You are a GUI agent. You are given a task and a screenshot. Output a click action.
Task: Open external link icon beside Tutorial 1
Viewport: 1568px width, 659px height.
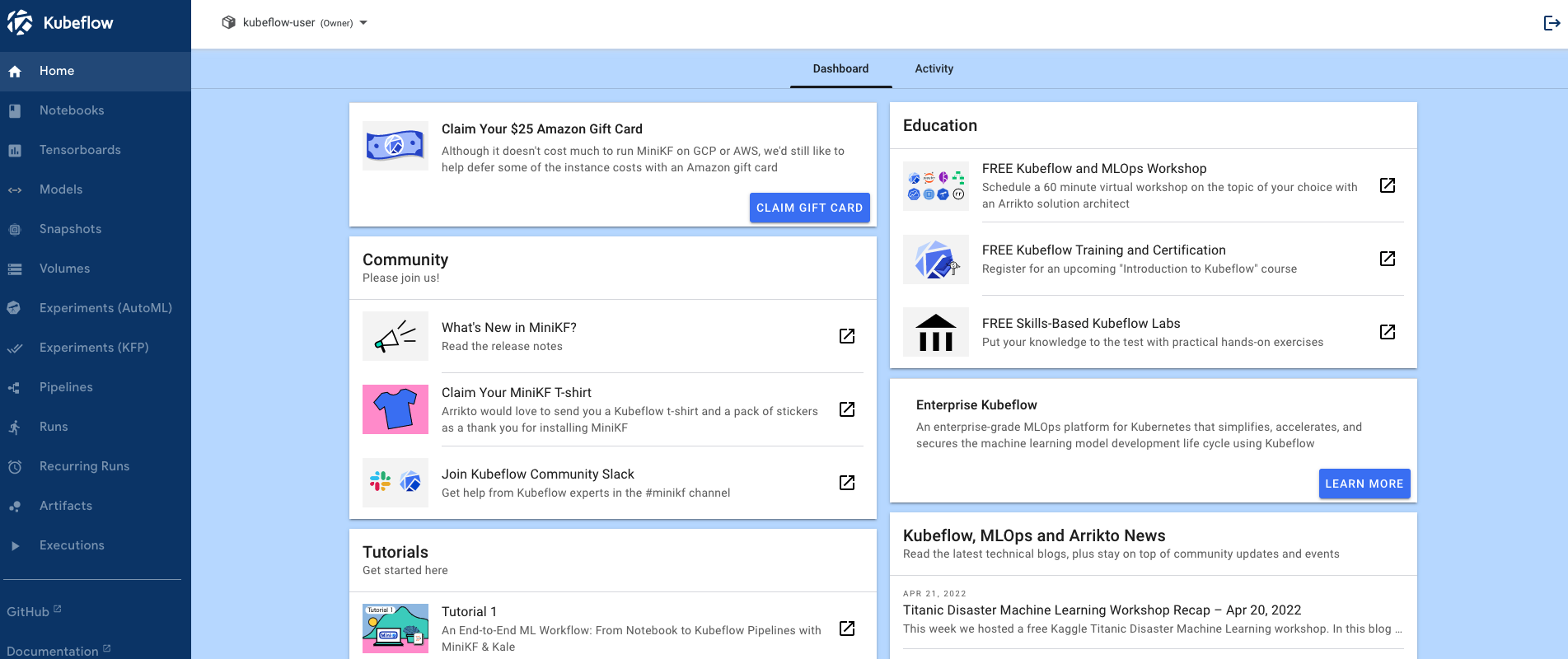pyautogui.click(x=846, y=629)
